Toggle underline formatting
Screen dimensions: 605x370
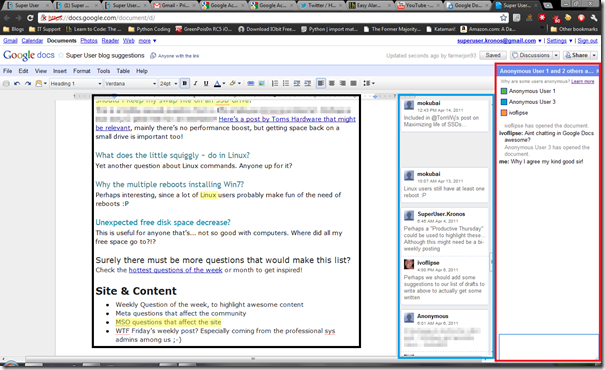(206, 83)
